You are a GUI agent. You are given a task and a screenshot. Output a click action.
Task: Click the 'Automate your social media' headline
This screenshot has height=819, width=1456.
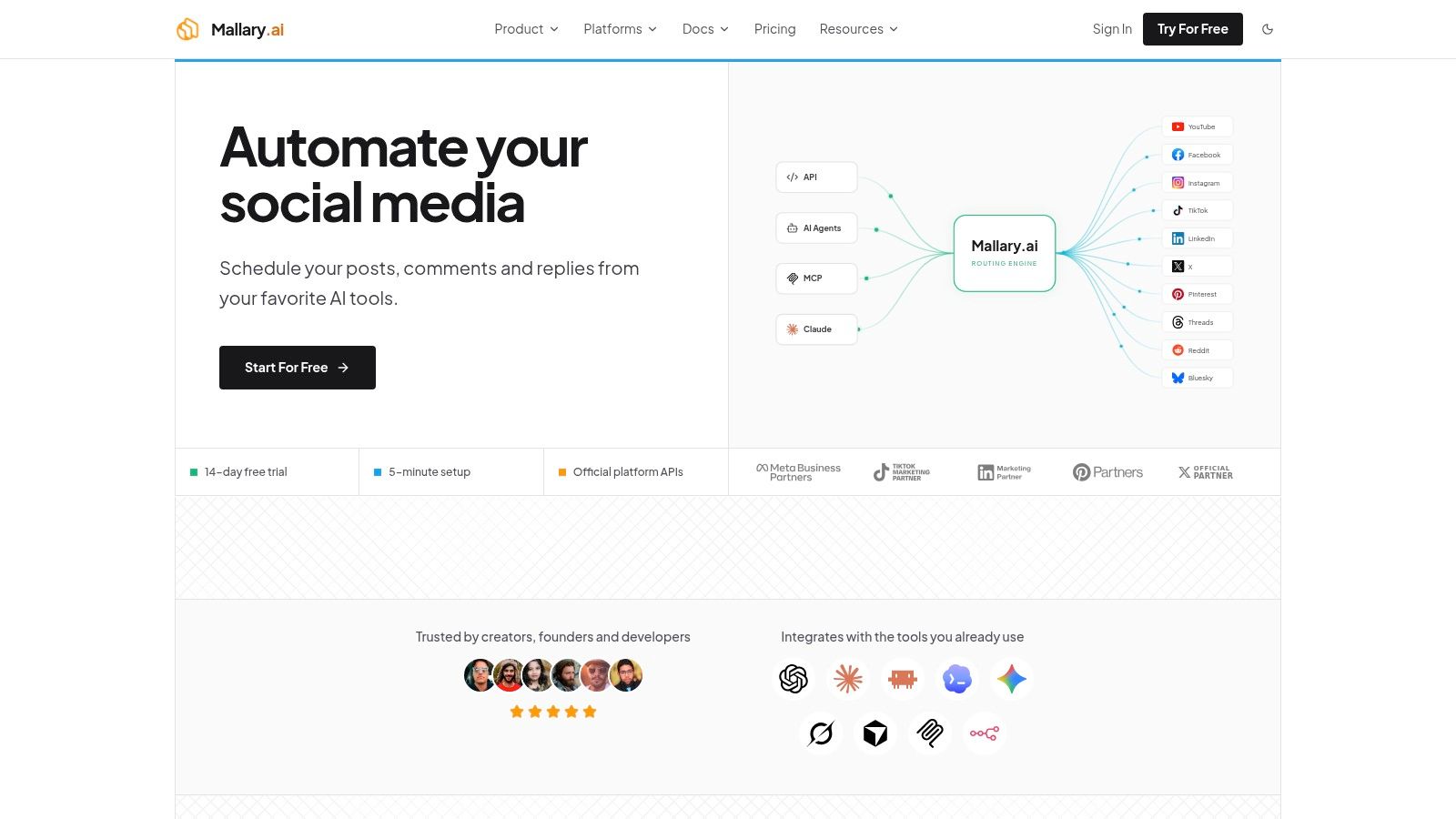pyautogui.click(x=403, y=175)
